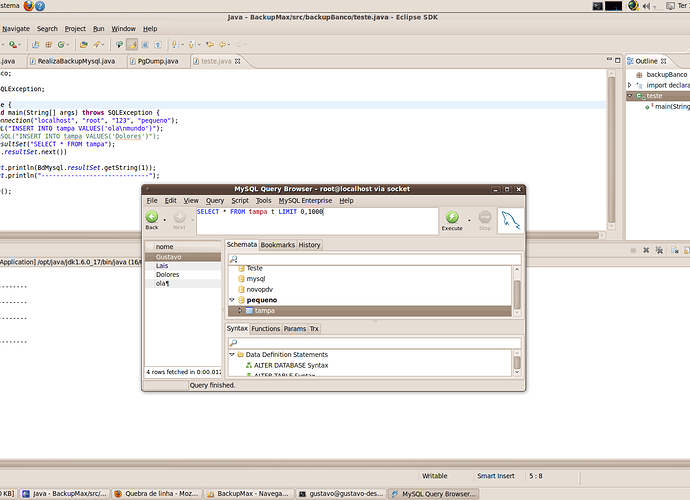Click Back button in MySQL Query Browser

tap(152, 220)
